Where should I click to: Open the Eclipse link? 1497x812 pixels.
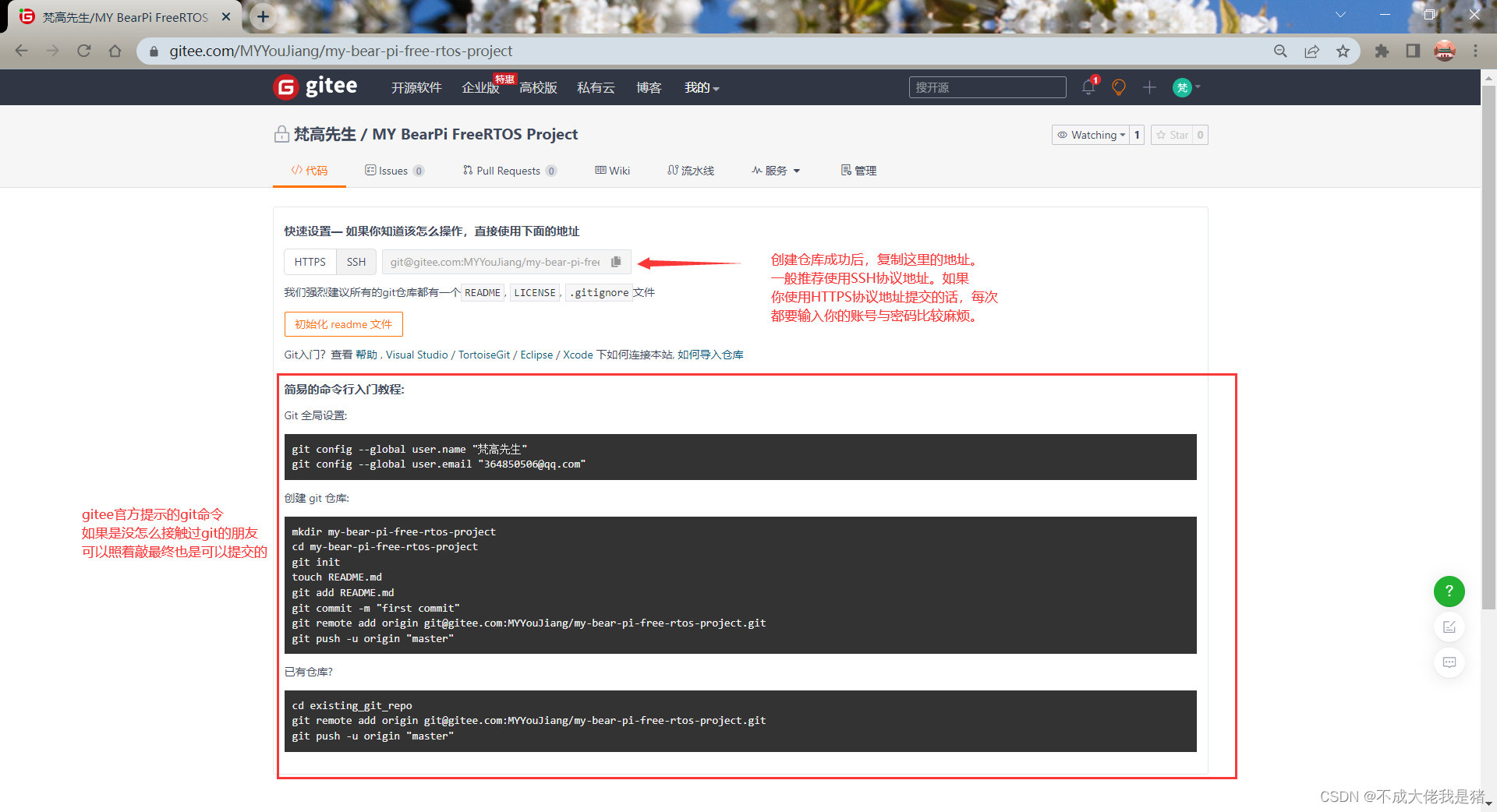click(536, 355)
